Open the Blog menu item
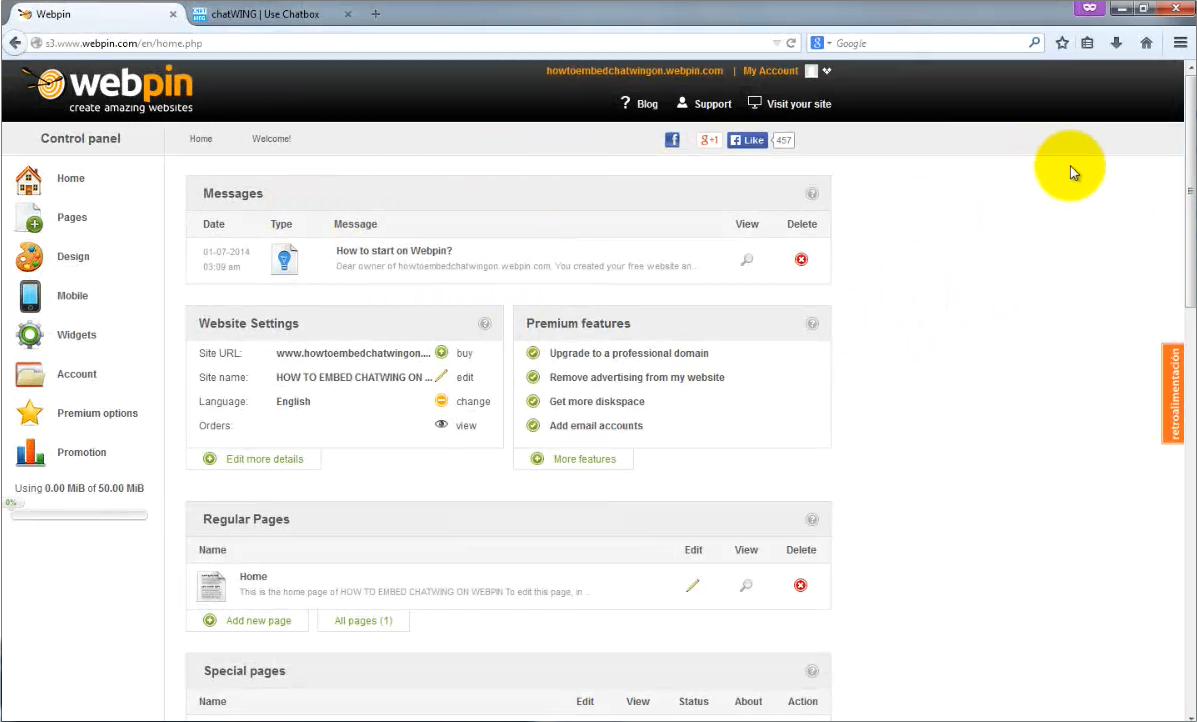This screenshot has width=1197, height=722. [x=639, y=104]
